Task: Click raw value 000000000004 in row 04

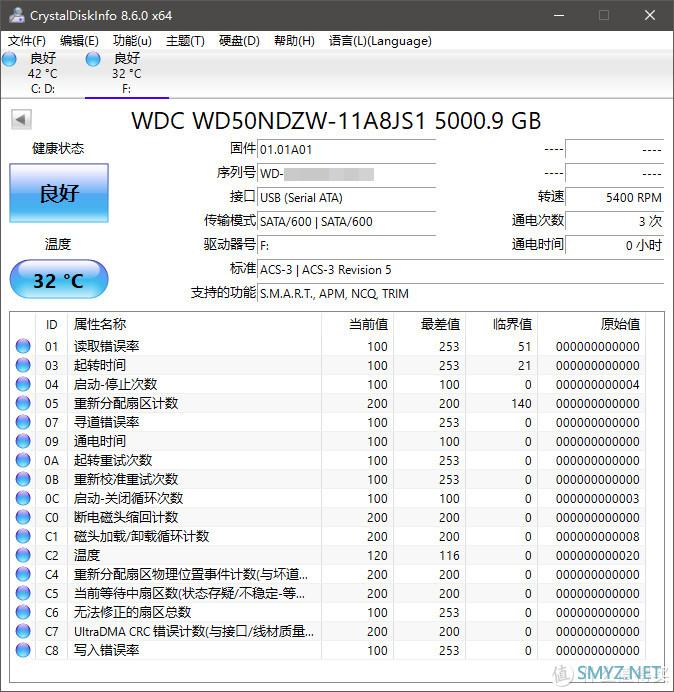Action: click(598, 384)
